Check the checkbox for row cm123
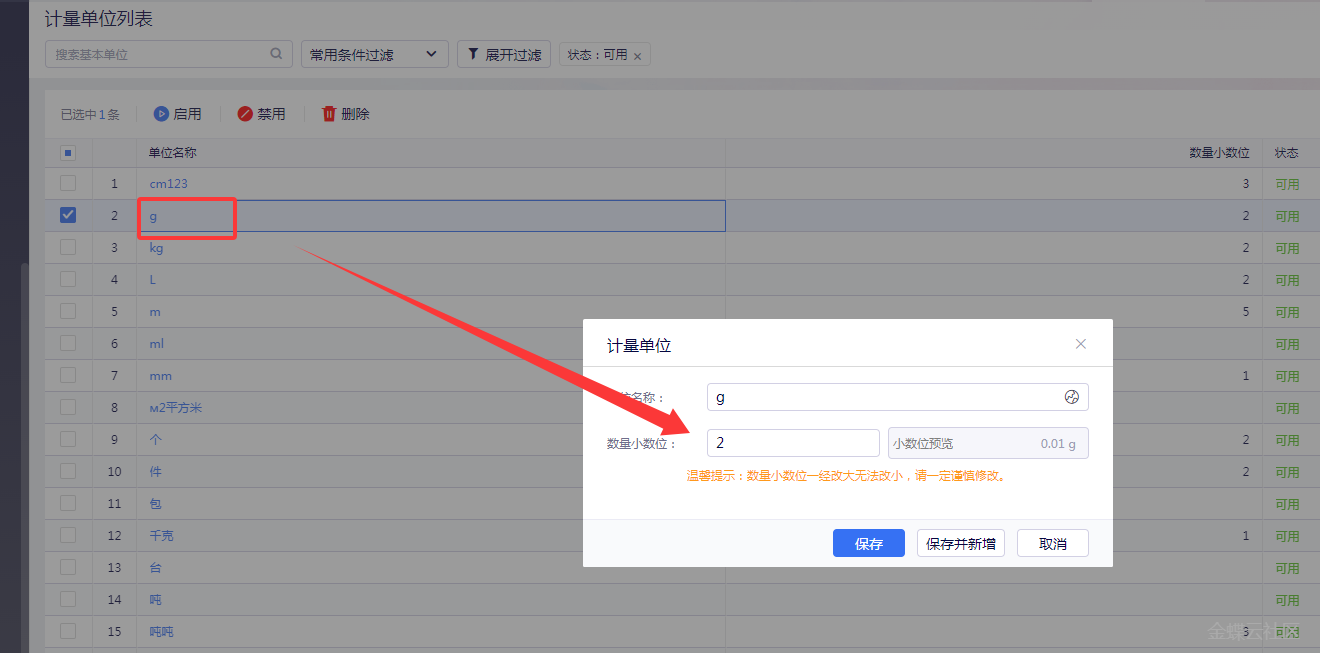Viewport: 1320px width, 653px height. coord(68,183)
